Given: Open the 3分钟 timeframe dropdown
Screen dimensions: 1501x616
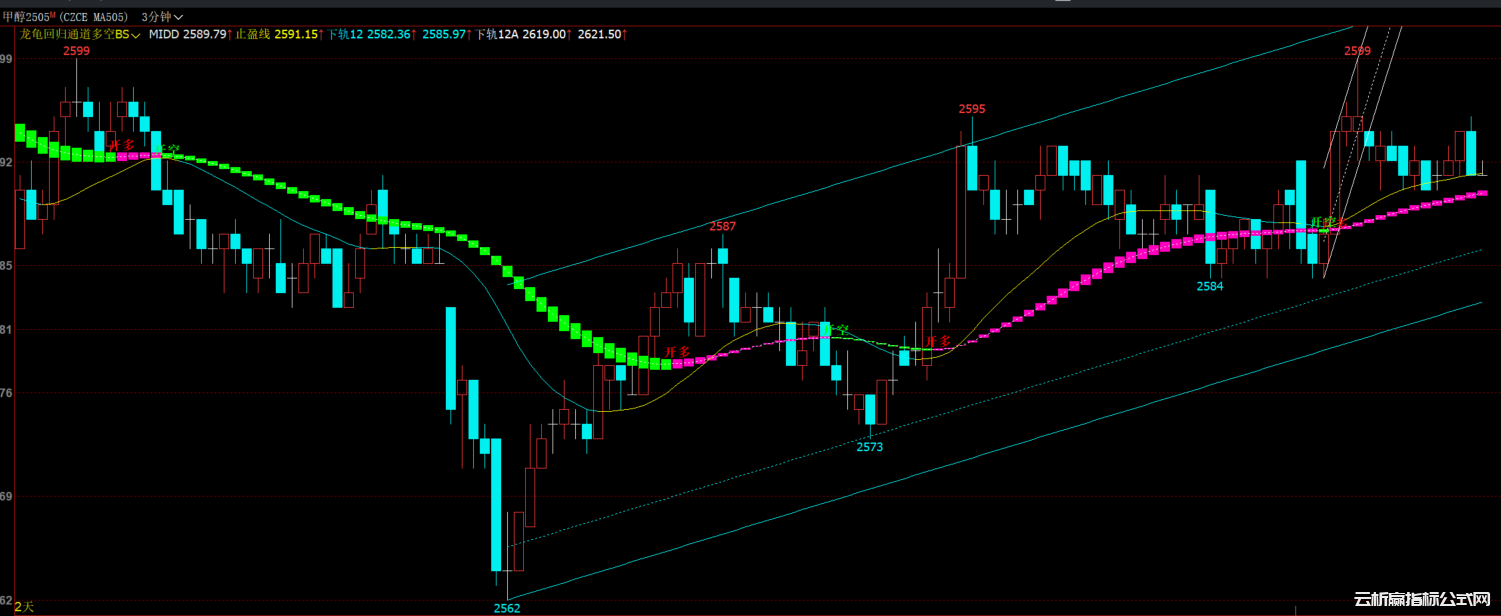Looking at the screenshot, I should (x=162, y=18).
